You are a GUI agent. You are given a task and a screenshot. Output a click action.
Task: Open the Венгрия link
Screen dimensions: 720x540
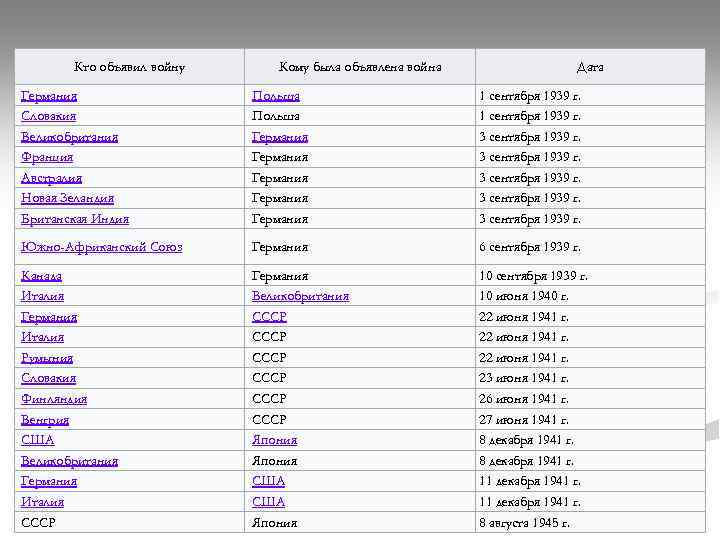pos(45,420)
